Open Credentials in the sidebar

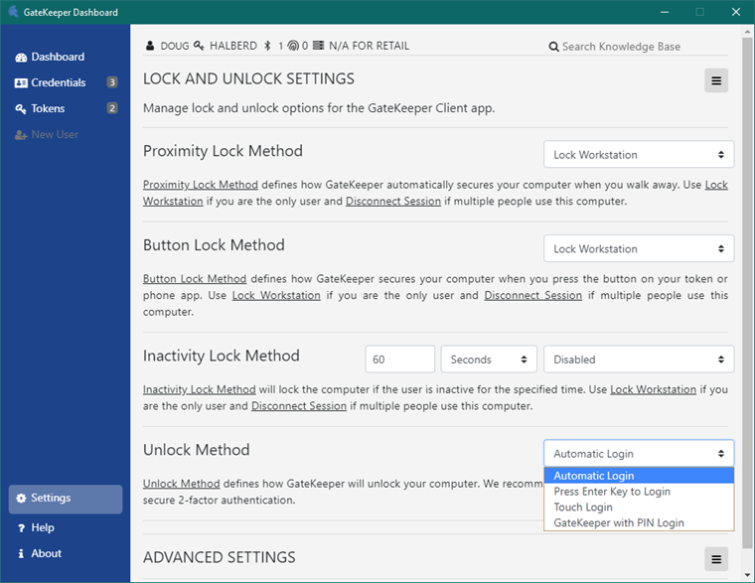coord(65,83)
